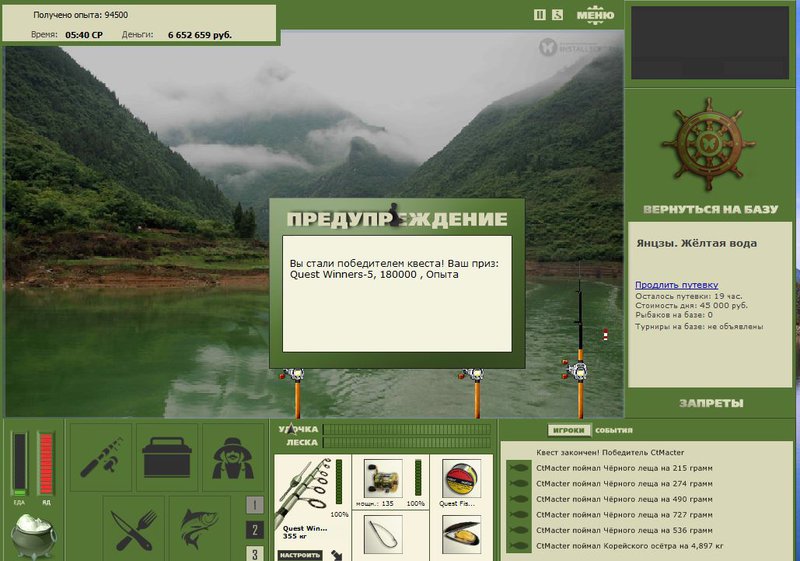Pause the game with the pause icon
This screenshot has width=800, height=561.
539,15
